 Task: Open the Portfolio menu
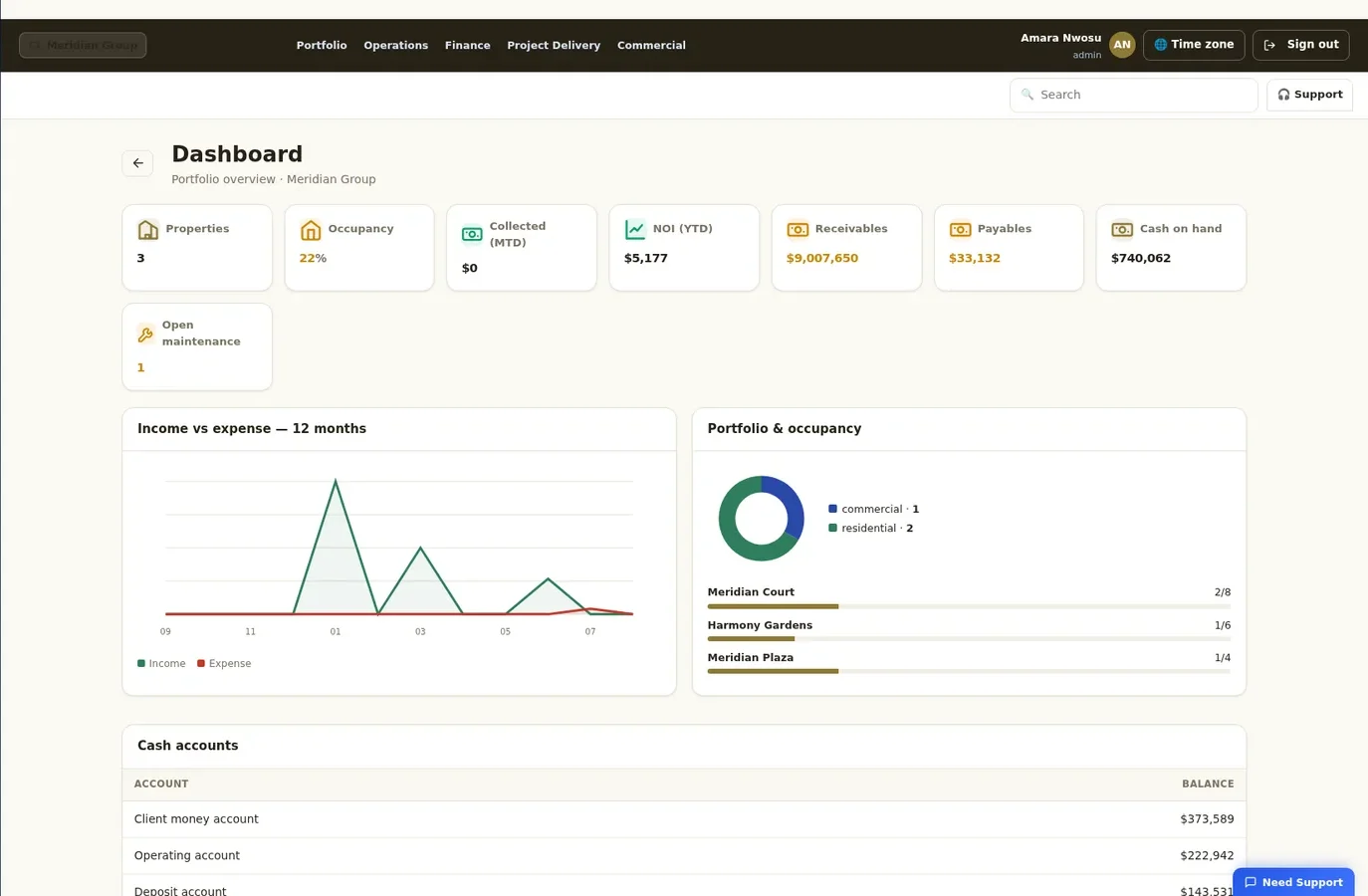click(322, 46)
